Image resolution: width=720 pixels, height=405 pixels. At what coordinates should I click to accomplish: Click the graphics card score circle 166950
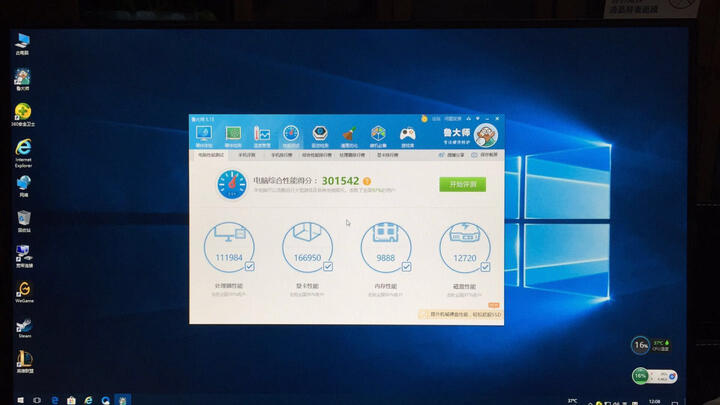click(x=307, y=248)
